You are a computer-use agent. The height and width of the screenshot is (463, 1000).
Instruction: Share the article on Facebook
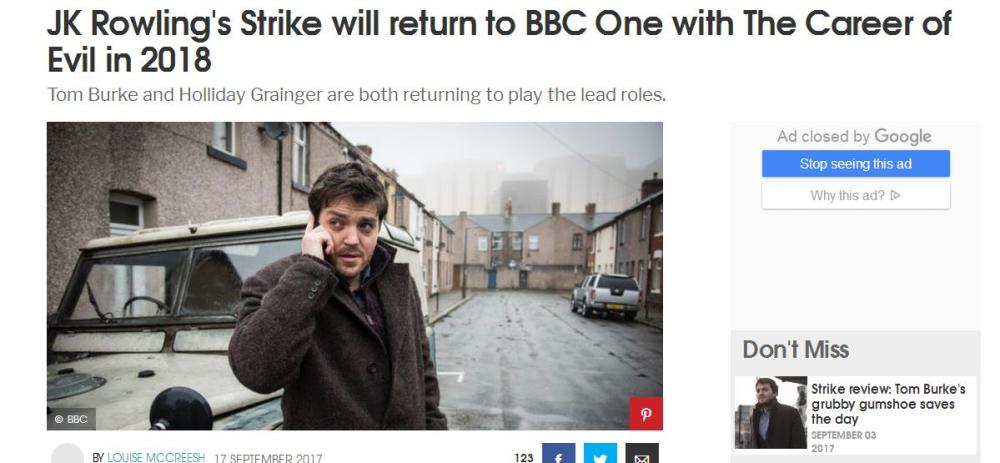pos(559,453)
